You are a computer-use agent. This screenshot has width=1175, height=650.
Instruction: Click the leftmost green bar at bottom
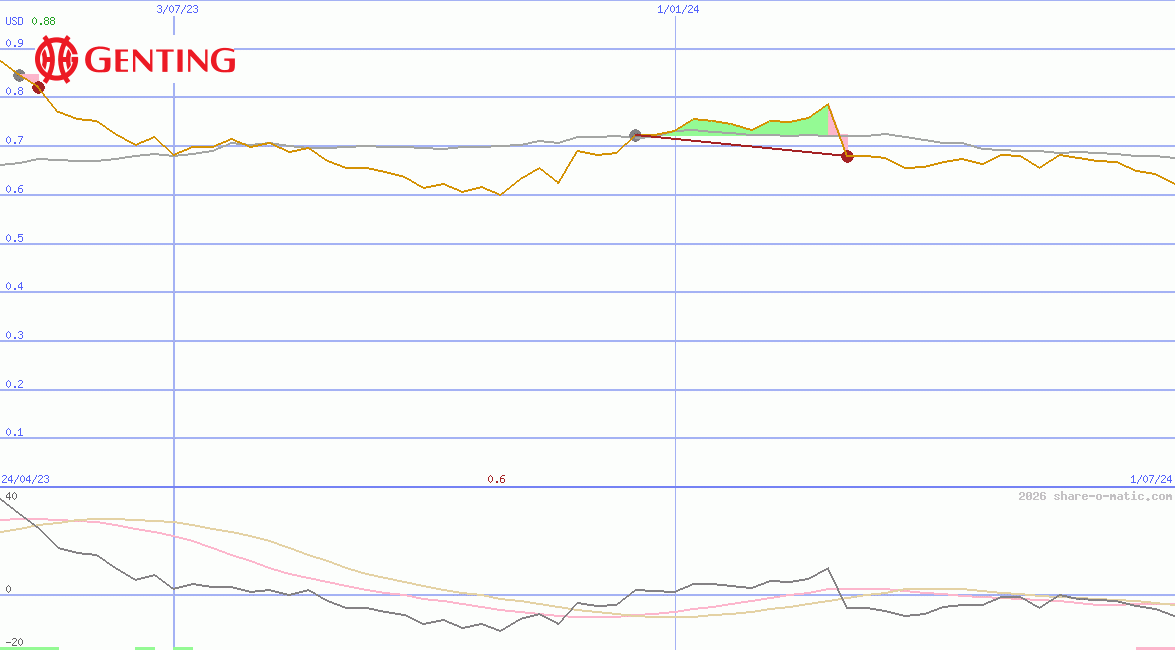(29, 648)
